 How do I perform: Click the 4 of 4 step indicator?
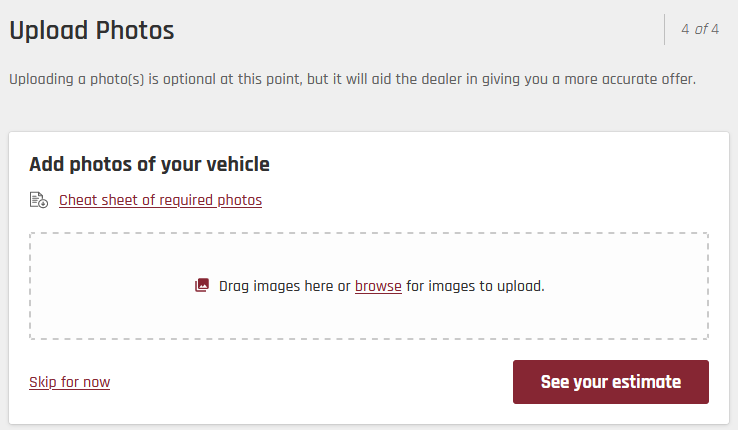[700, 29]
